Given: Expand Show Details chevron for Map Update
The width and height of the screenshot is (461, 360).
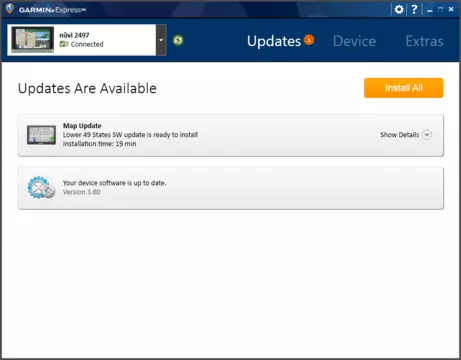Looking at the screenshot, I should pyautogui.click(x=427, y=135).
